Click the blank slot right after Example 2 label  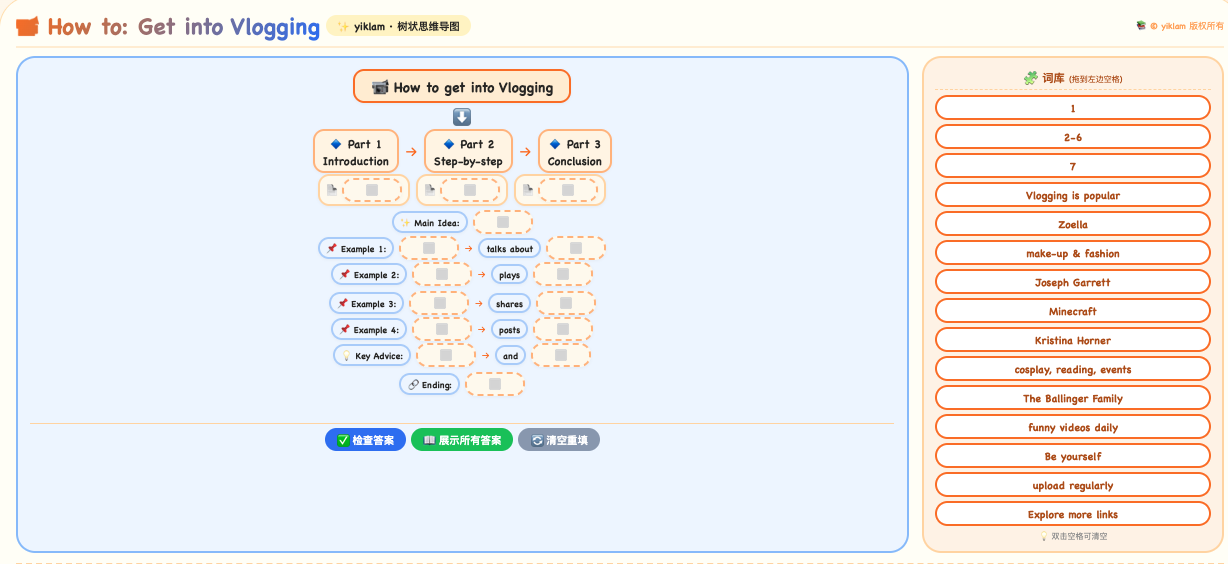pyautogui.click(x=441, y=274)
